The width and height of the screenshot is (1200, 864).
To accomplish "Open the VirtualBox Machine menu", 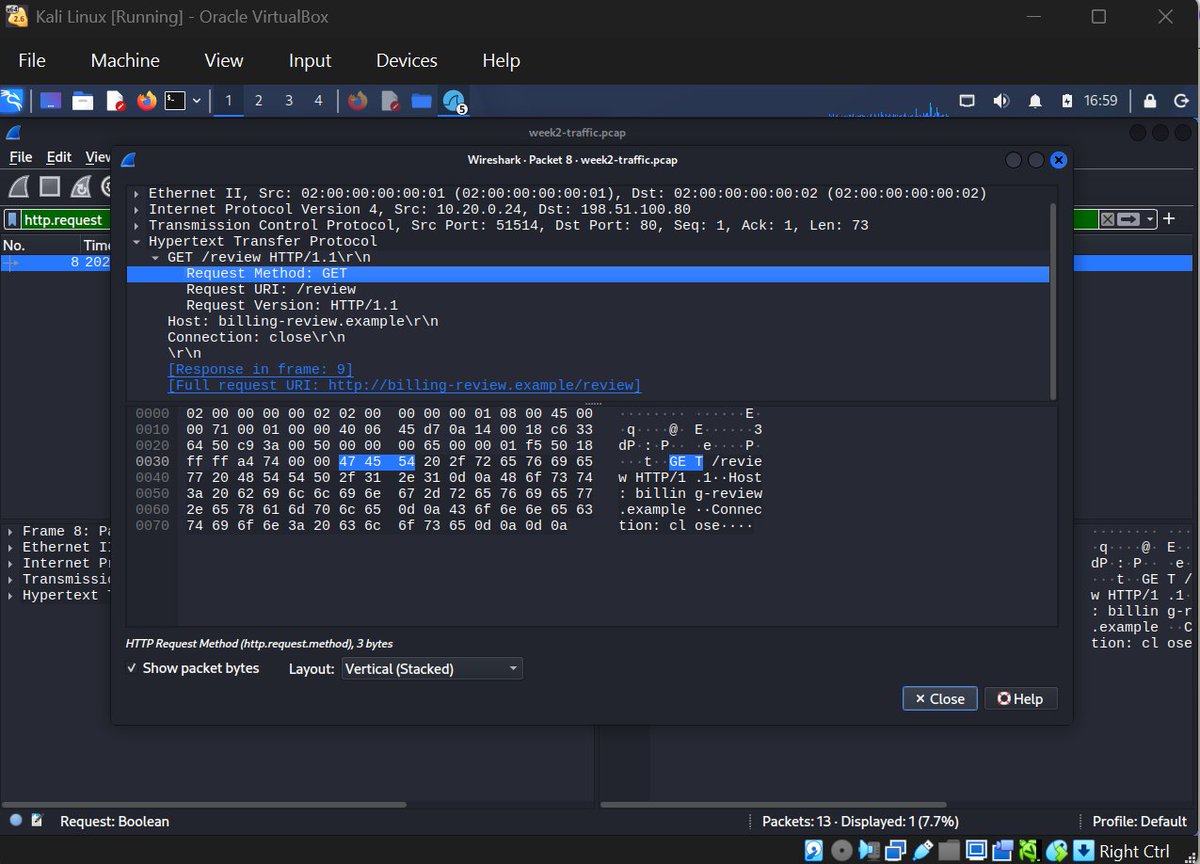I will pyautogui.click(x=125, y=61).
